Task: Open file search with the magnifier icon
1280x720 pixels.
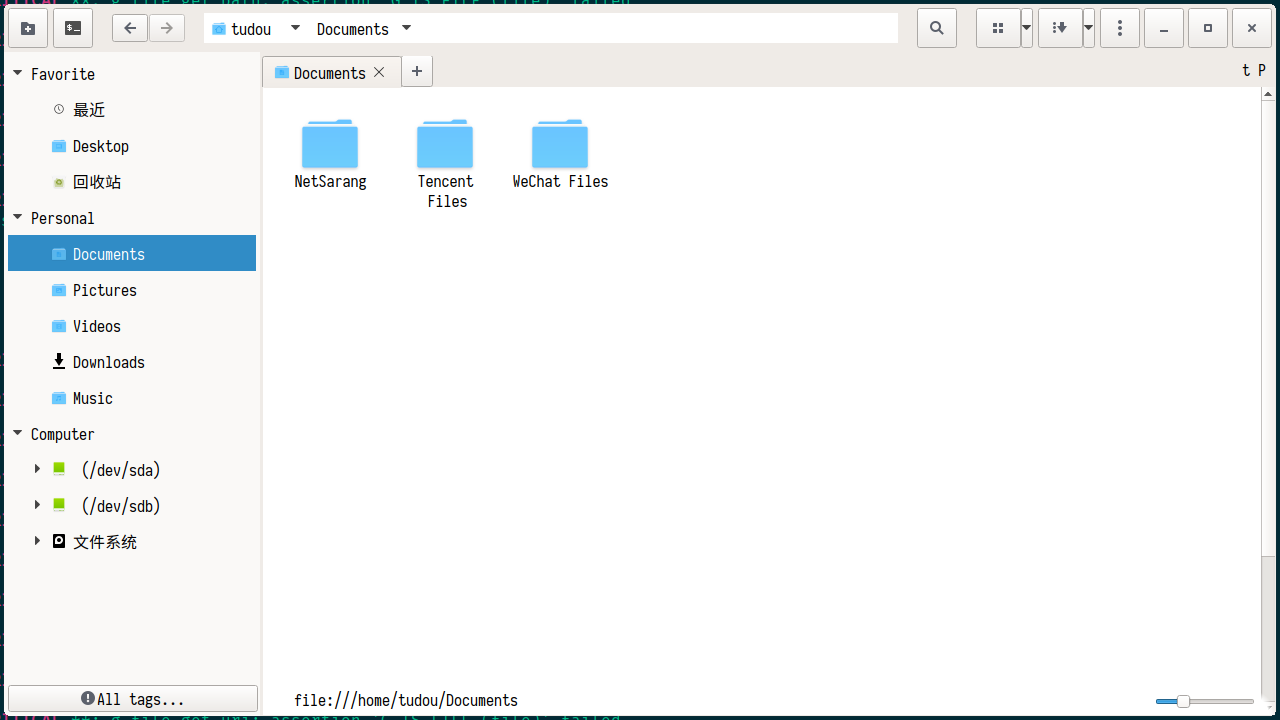Action: point(936,28)
